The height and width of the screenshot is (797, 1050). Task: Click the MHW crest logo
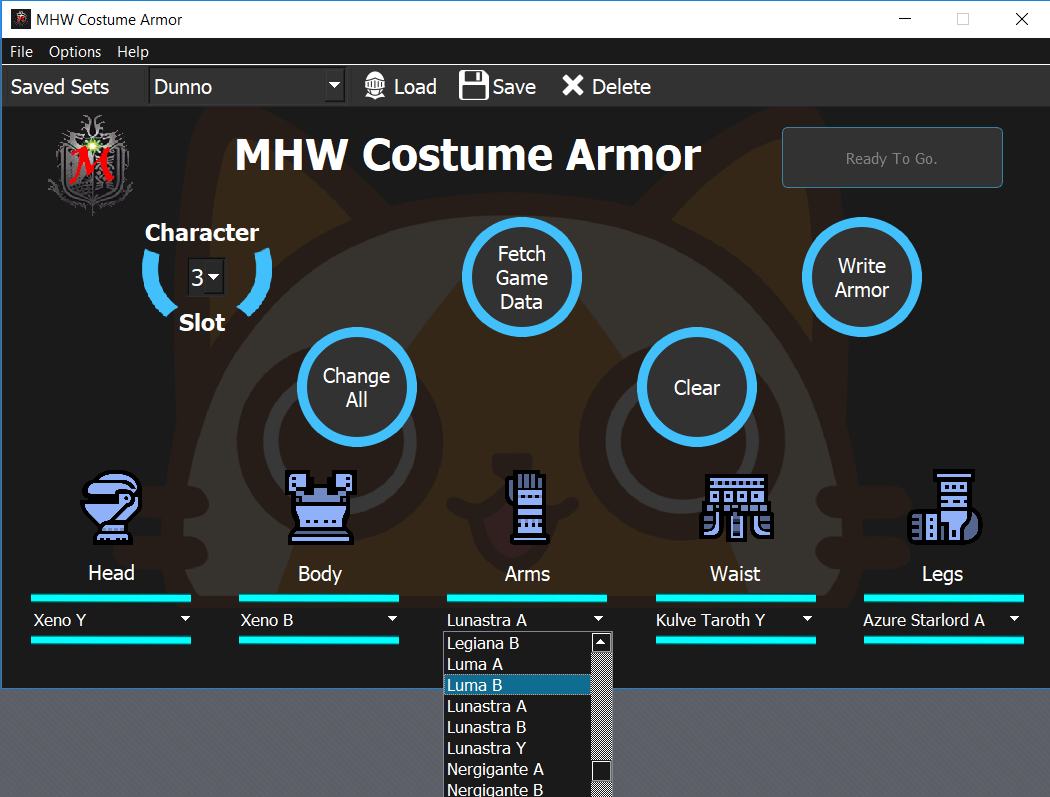(x=91, y=165)
